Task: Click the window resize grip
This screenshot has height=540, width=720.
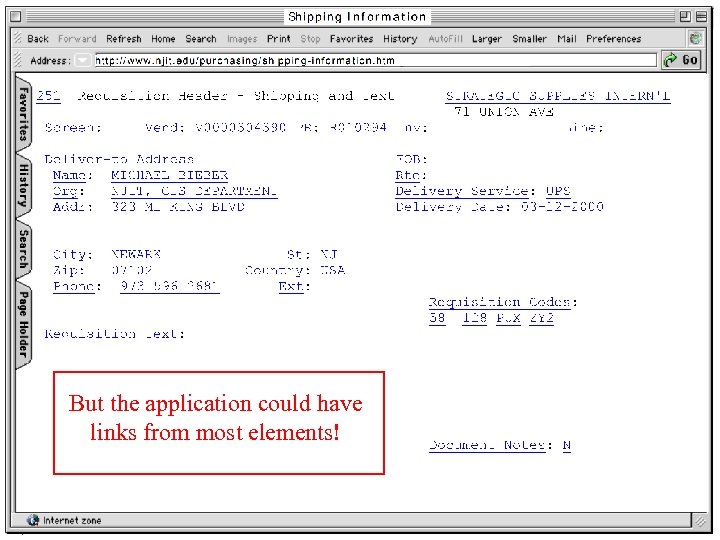Action: point(700,521)
